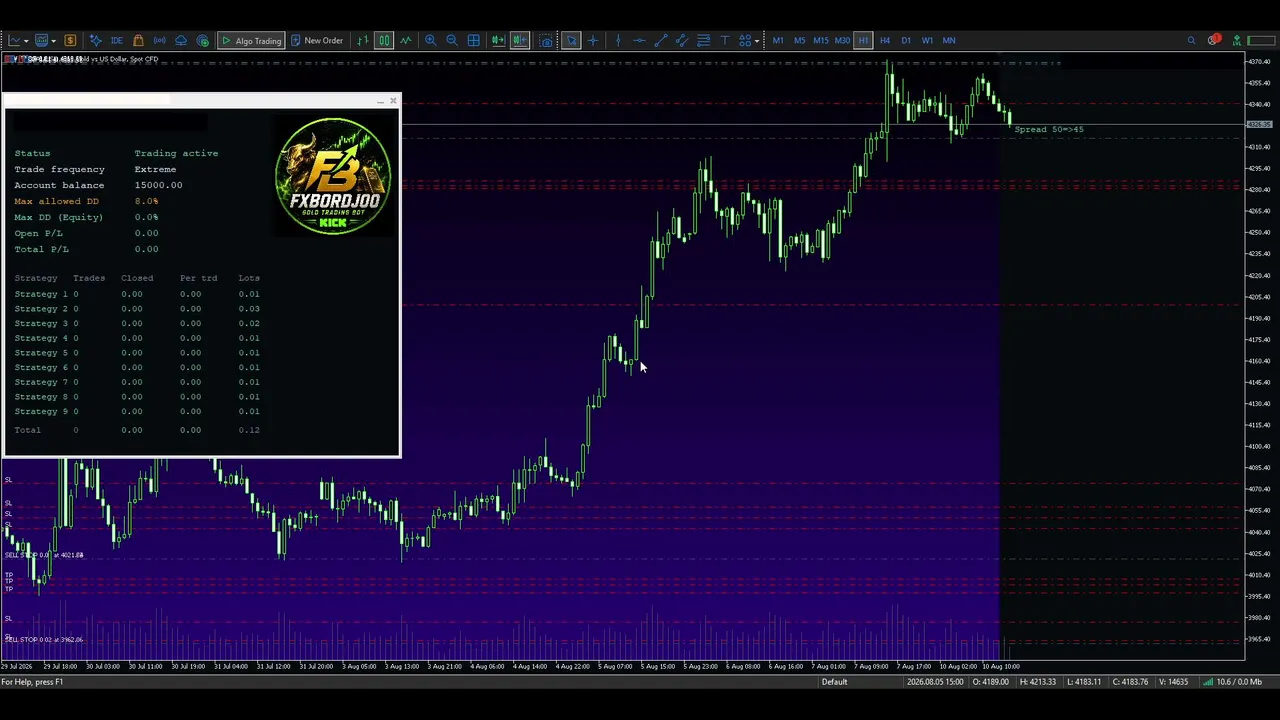Switch to M1 timeframe
Screen dimensions: 1280x720
coord(778,40)
